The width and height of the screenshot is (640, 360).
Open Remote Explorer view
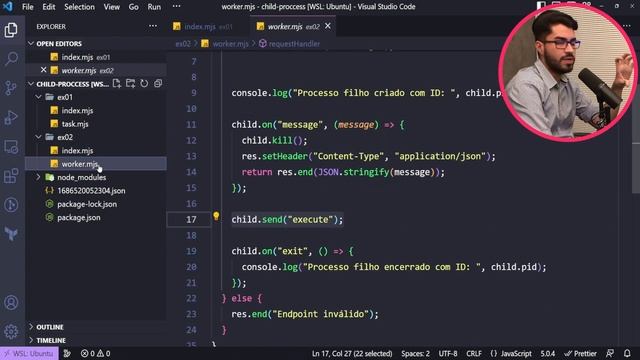point(11,147)
